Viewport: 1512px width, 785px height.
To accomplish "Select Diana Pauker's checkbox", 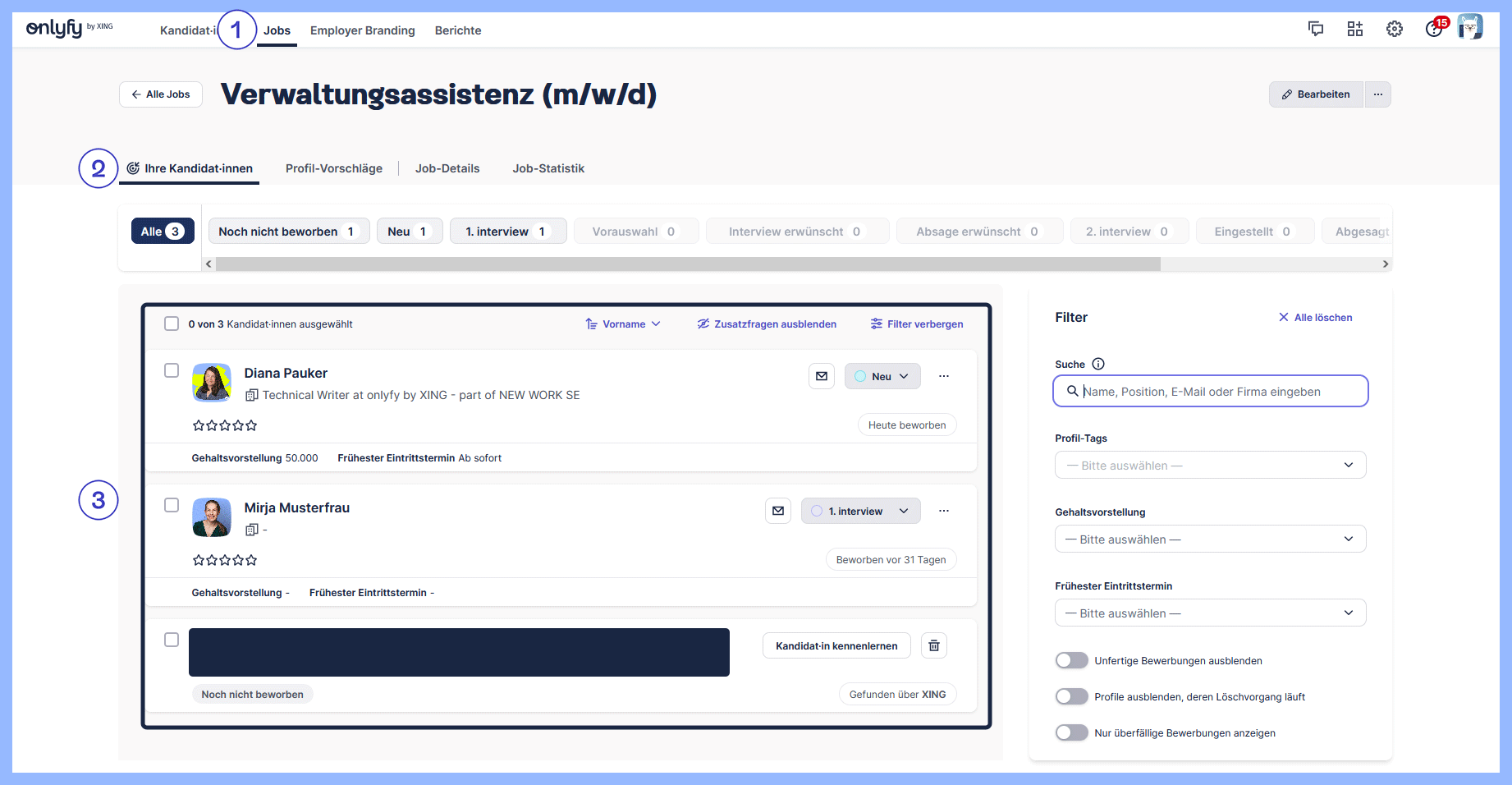I will coord(172,371).
